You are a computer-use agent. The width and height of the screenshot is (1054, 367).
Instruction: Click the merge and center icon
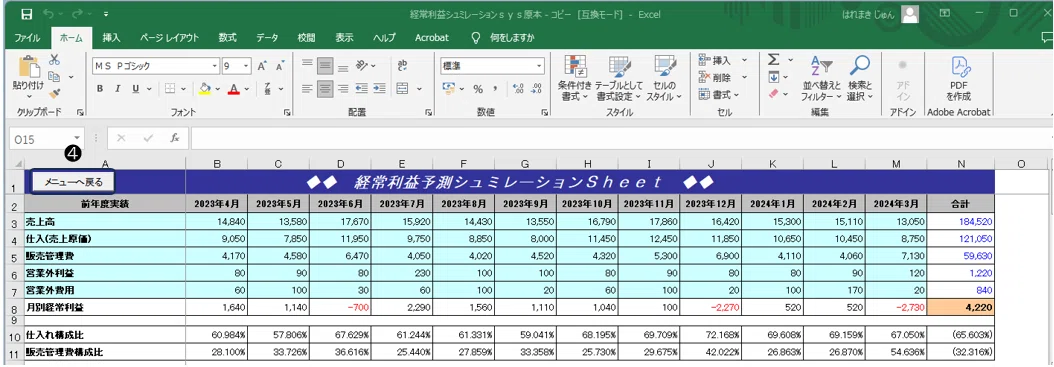(x=403, y=89)
